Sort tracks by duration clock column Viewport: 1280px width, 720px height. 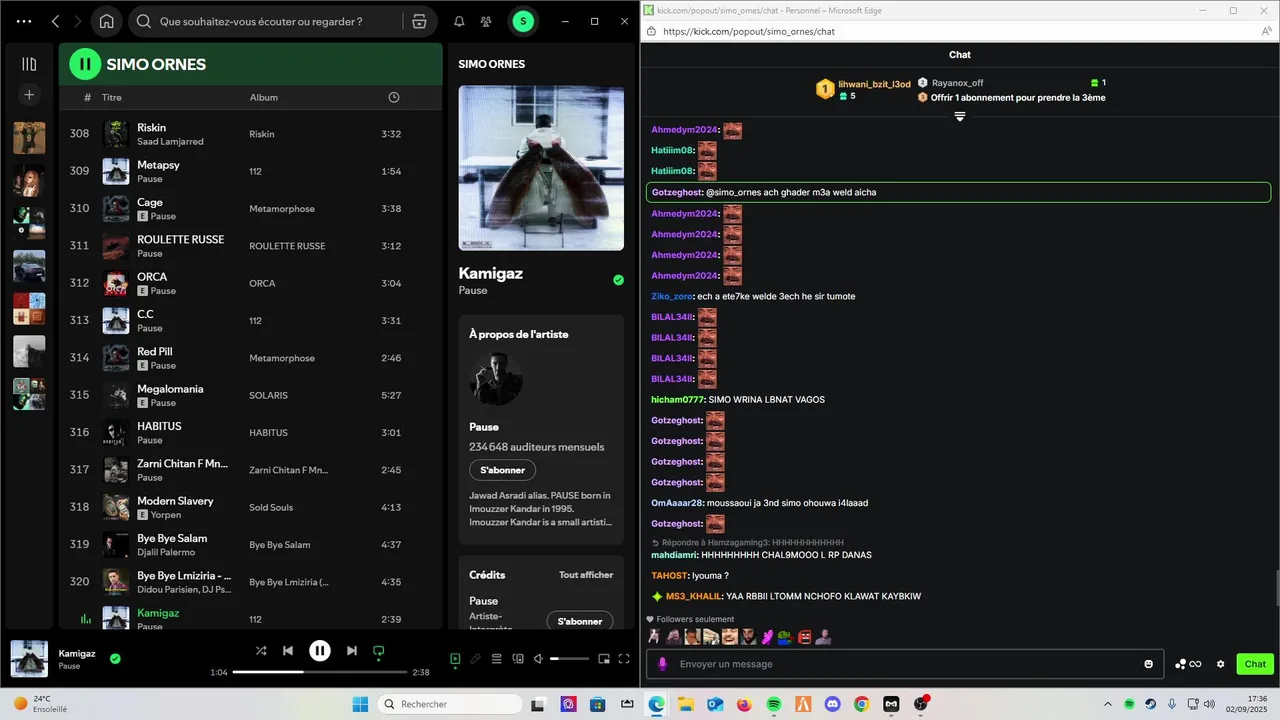[x=394, y=97]
